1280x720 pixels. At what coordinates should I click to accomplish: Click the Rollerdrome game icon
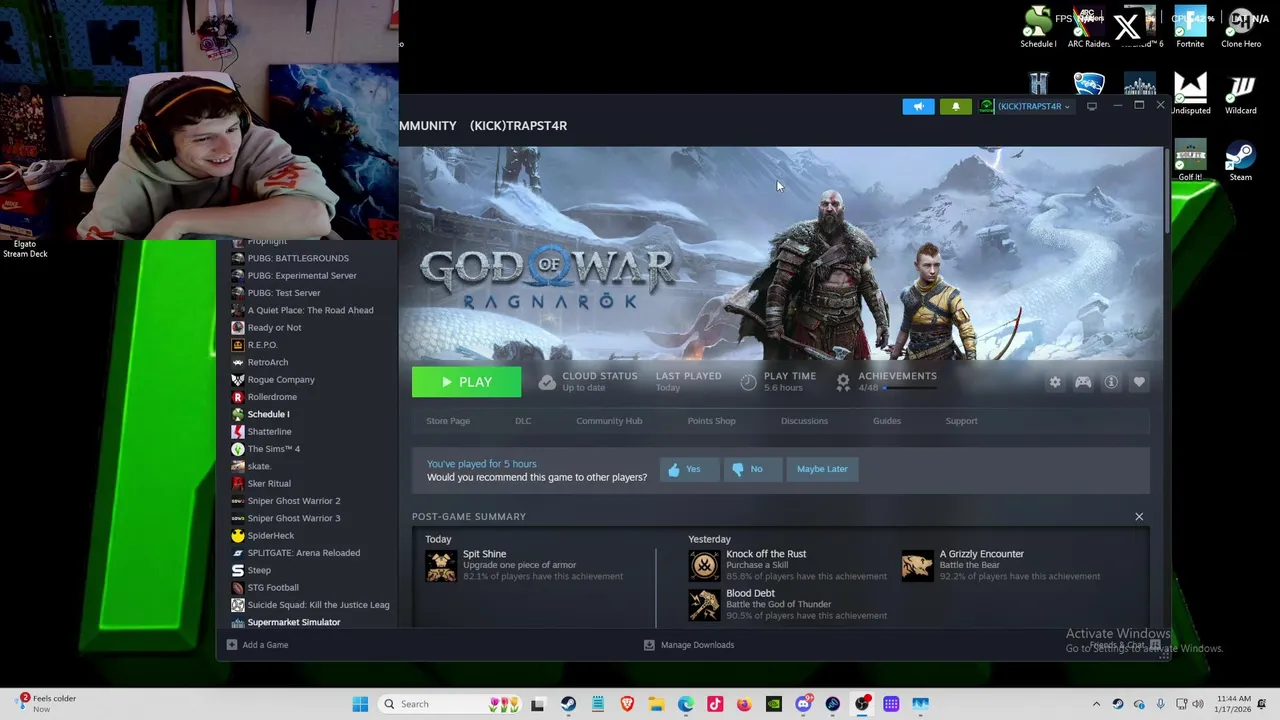point(237,397)
